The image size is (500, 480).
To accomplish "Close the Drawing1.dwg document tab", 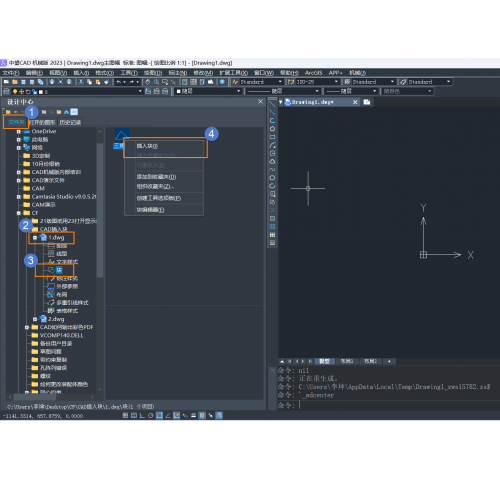I will (x=355, y=102).
